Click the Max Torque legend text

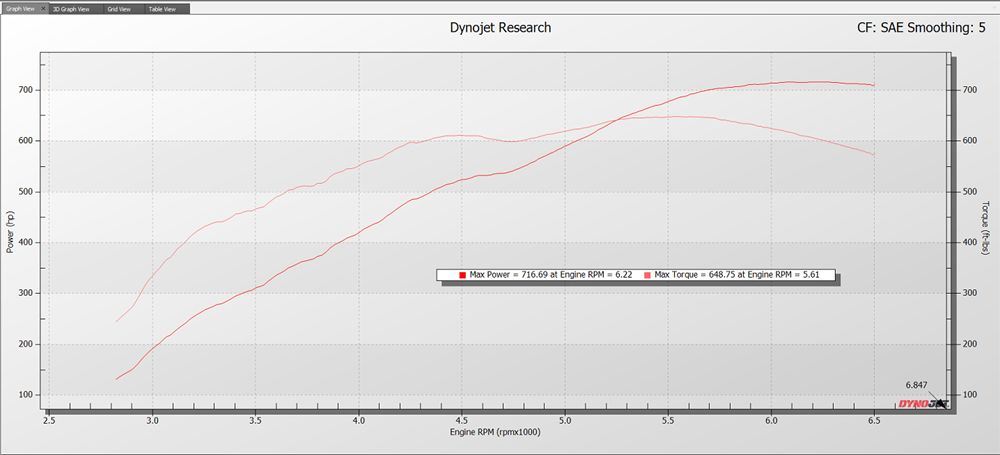[x=740, y=275]
